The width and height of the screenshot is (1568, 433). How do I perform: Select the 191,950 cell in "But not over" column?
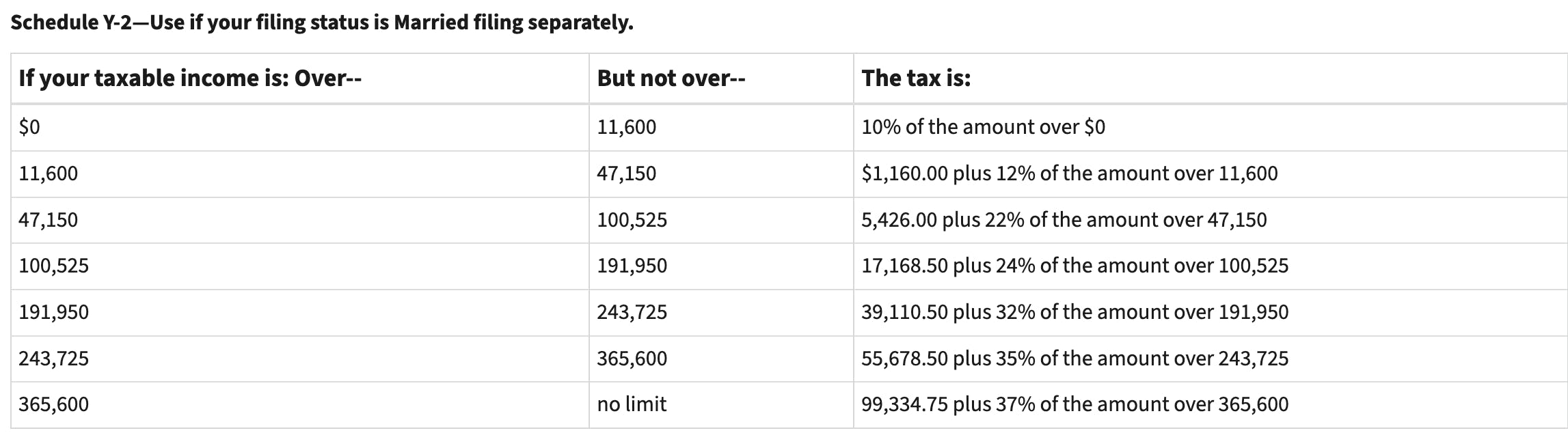pyautogui.click(x=632, y=266)
